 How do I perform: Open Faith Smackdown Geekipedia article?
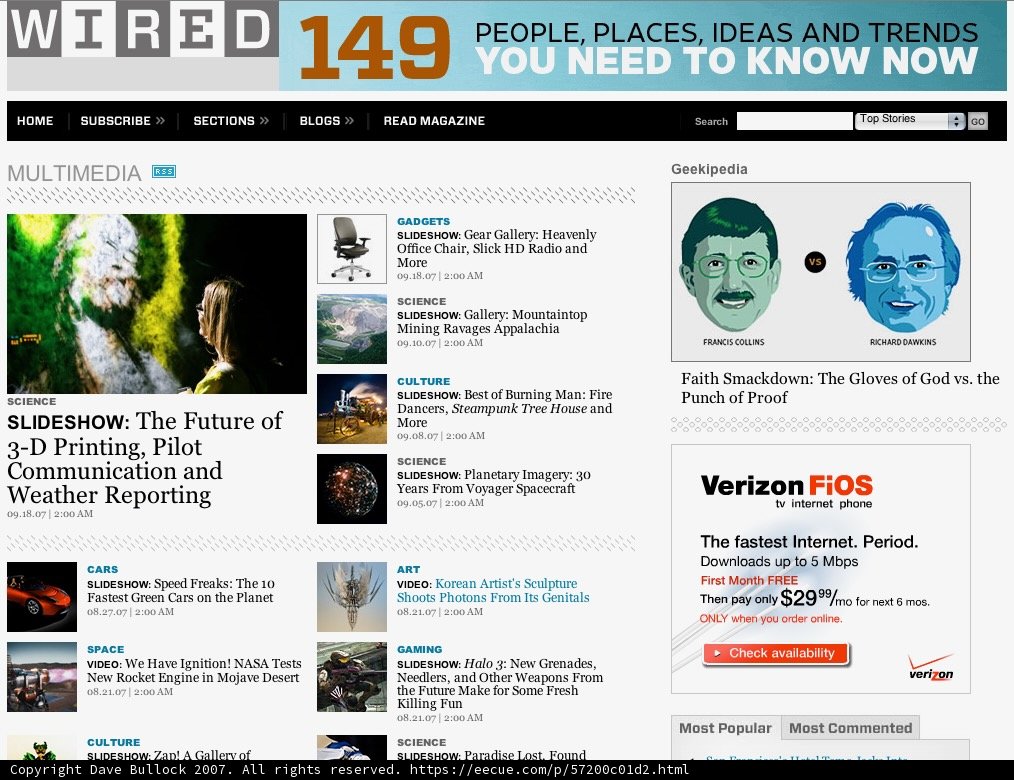pos(840,388)
